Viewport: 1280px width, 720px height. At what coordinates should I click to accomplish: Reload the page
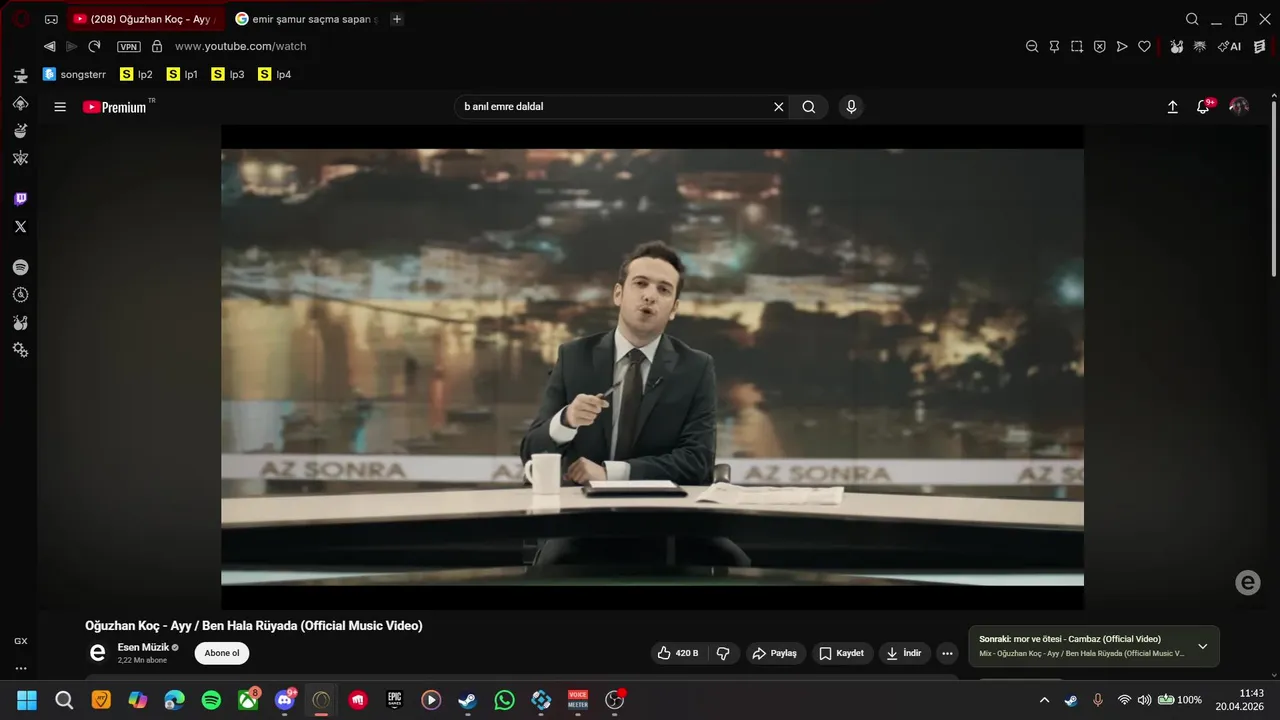(94, 46)
